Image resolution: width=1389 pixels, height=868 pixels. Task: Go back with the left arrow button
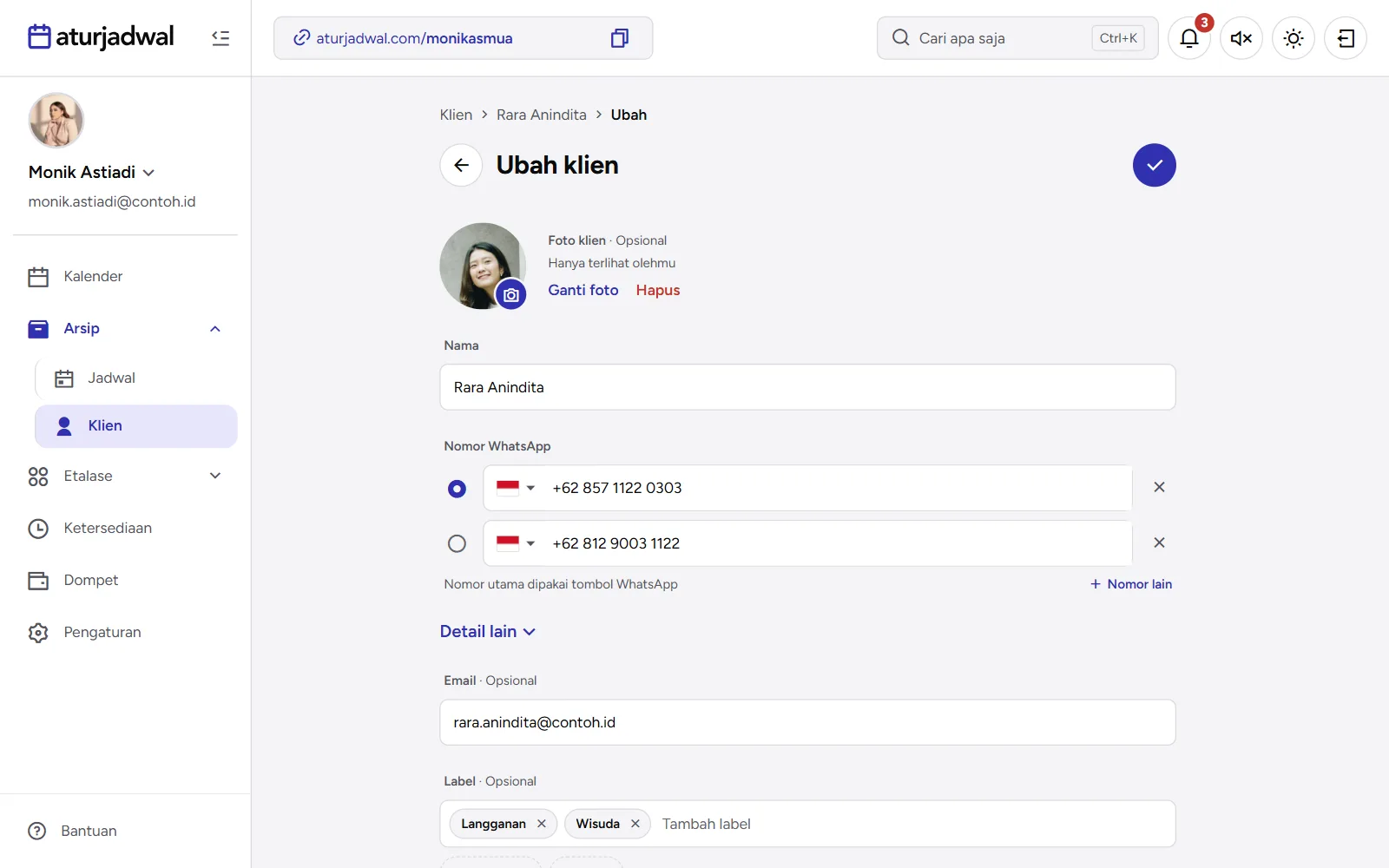[461, 165]
